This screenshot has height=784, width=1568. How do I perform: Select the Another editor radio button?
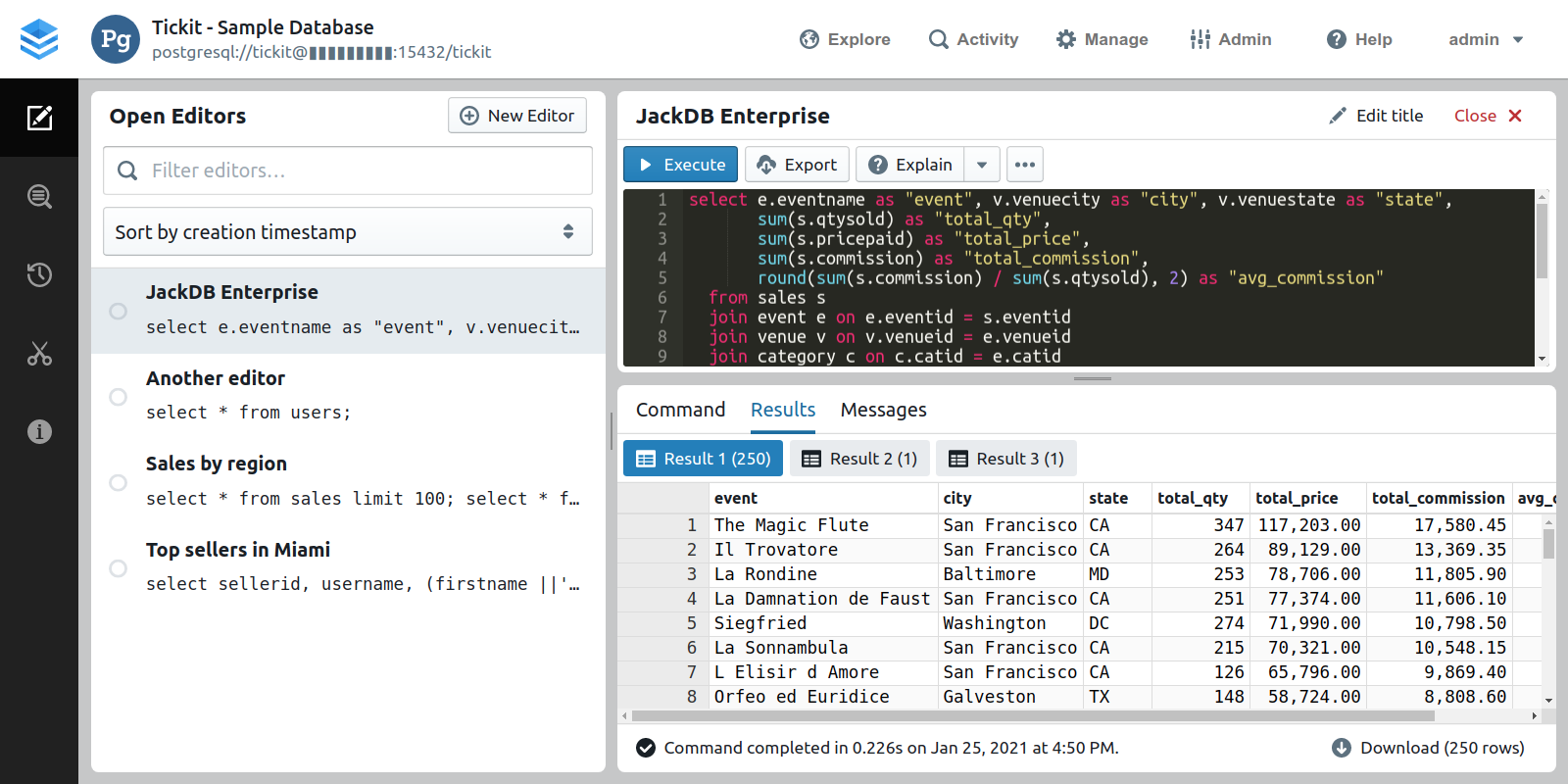pos(118,397)
